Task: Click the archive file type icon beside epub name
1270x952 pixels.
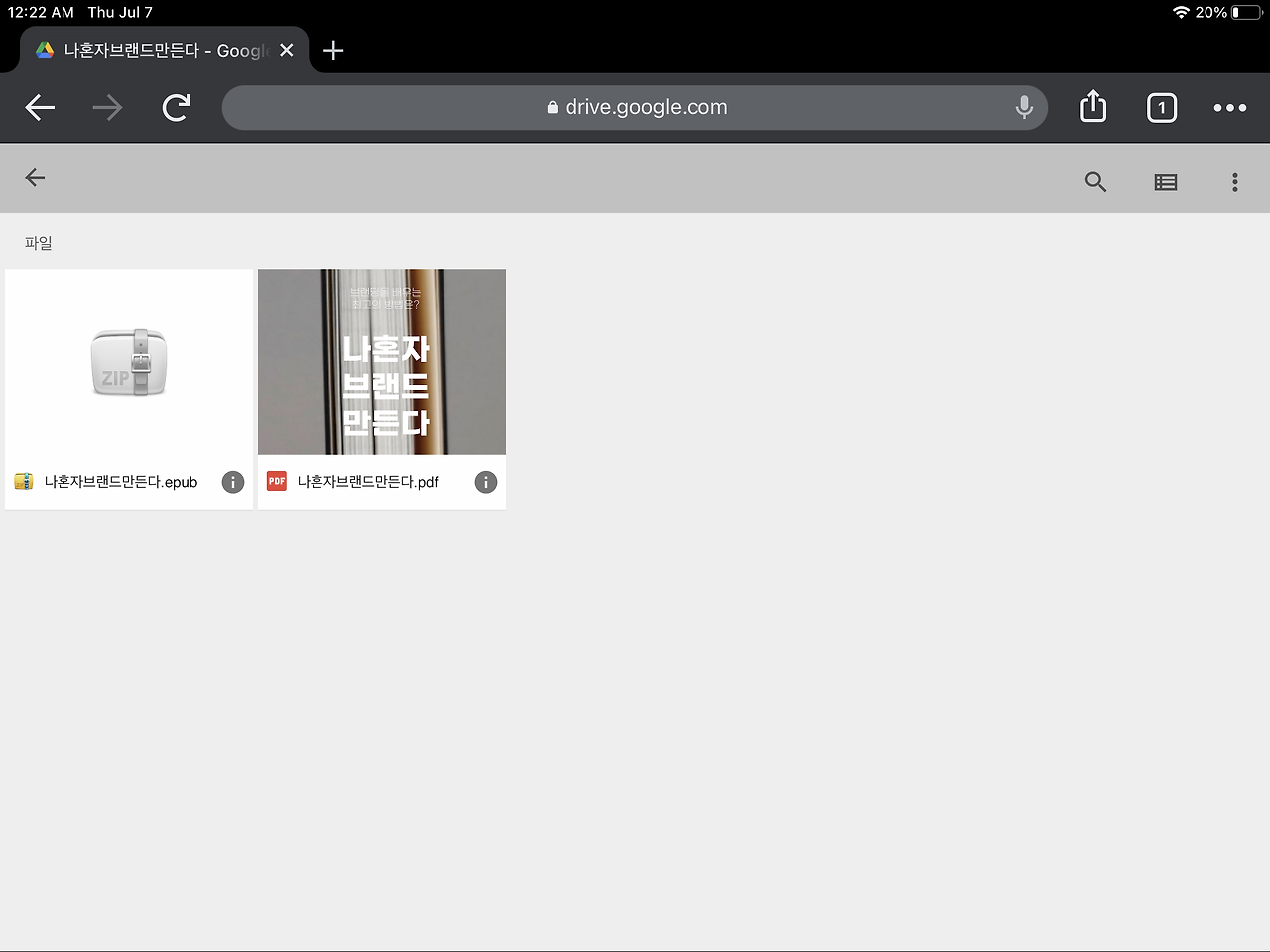Action: tap(24, 482)
